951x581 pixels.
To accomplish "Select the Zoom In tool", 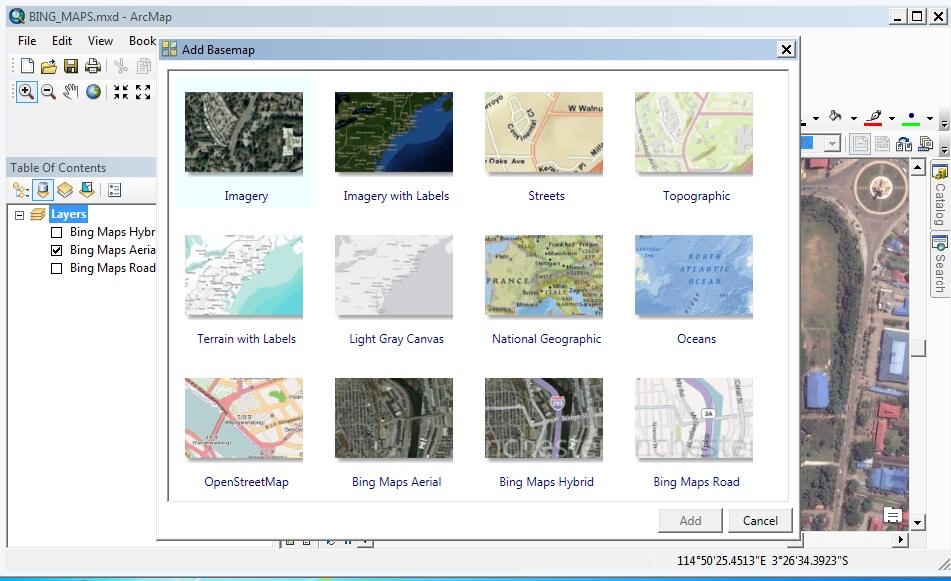I will (x=26, y=92).
